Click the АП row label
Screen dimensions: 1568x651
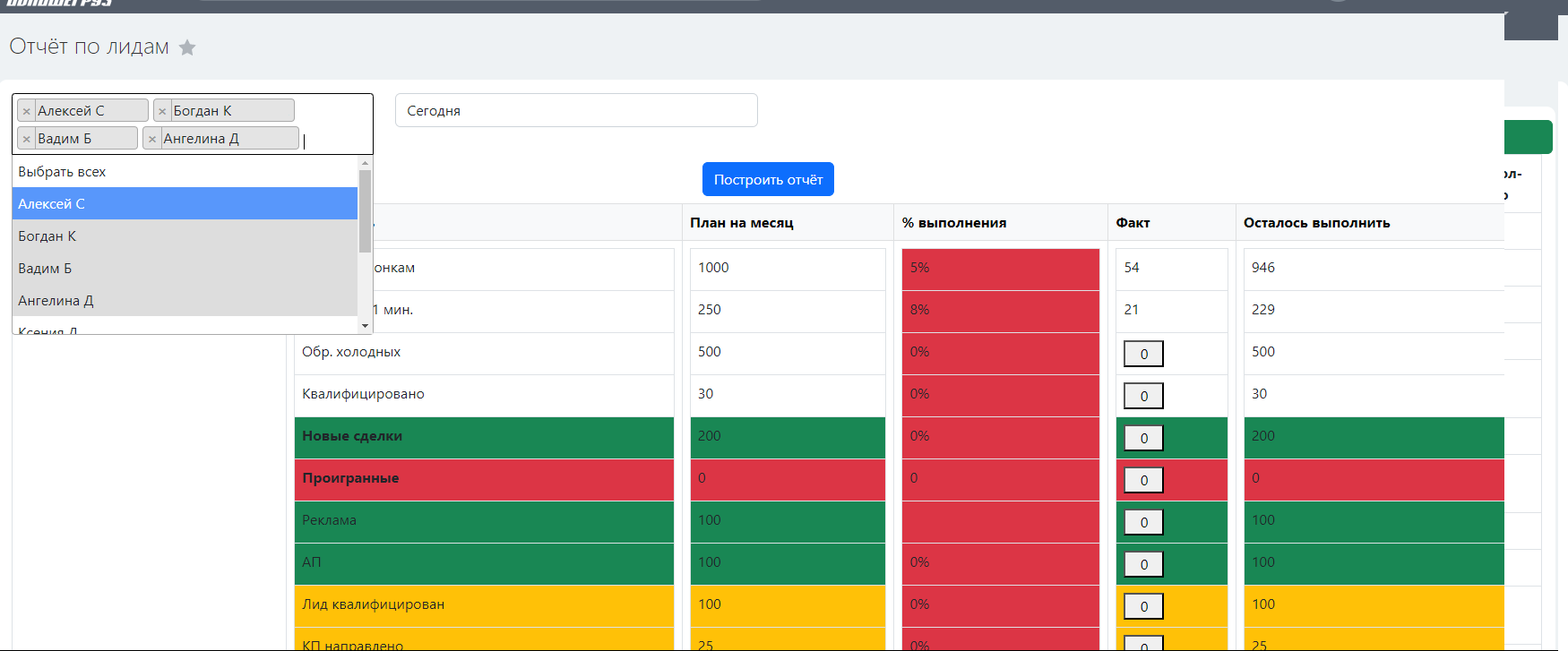(311, 562)
